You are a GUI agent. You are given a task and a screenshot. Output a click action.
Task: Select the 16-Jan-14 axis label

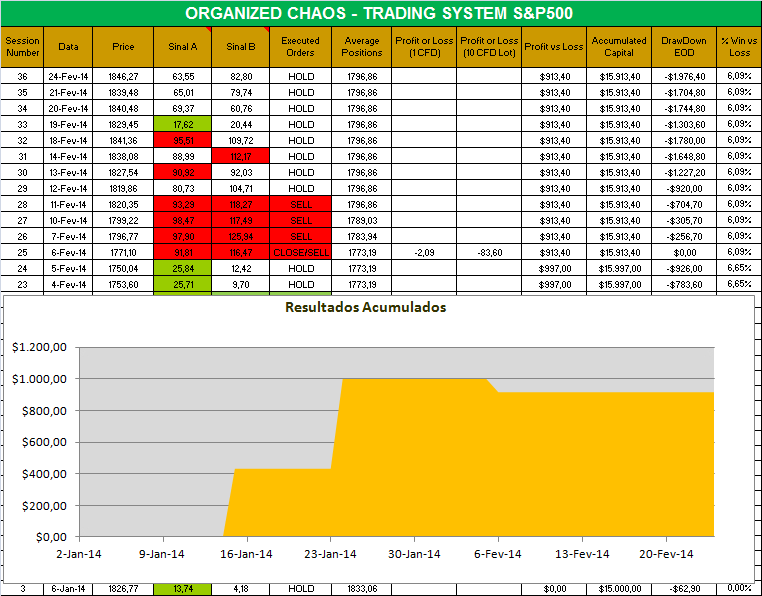pos(246,554)
